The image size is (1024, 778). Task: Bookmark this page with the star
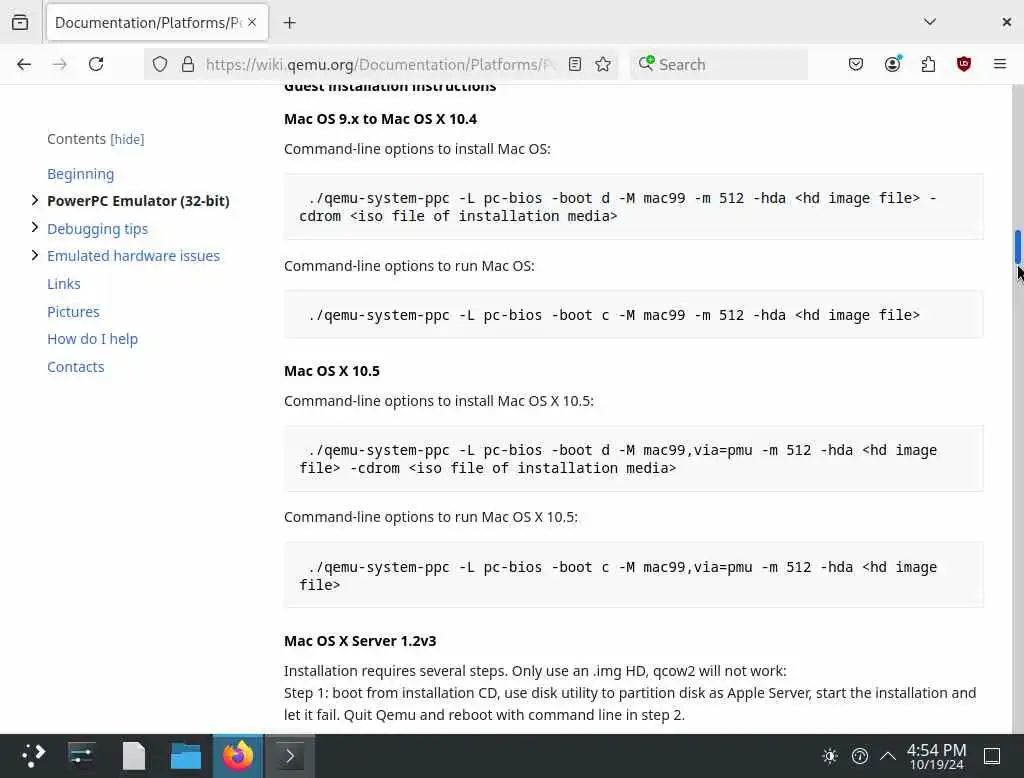603,64
